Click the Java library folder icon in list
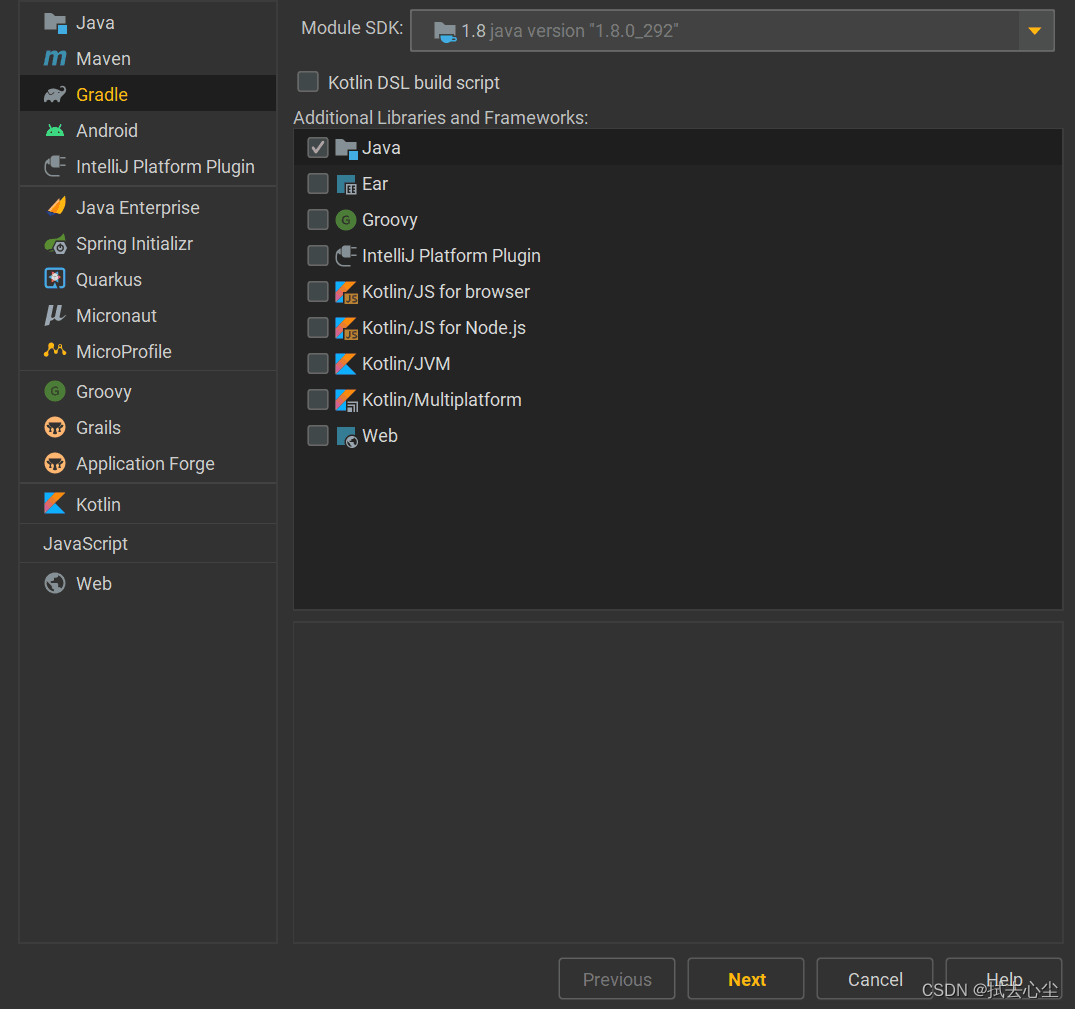Screen dimensions: 1075x1009 point(346,149)
